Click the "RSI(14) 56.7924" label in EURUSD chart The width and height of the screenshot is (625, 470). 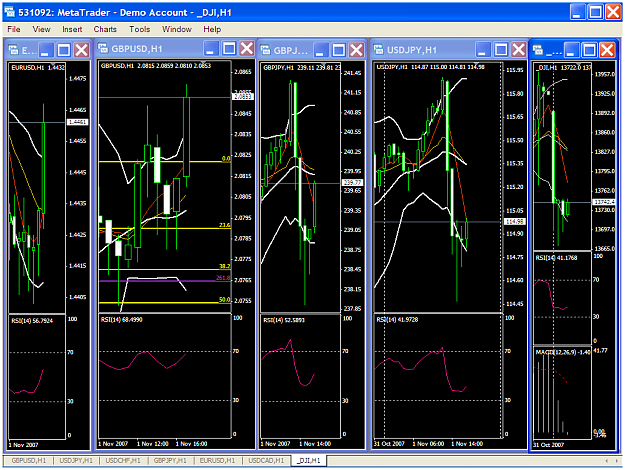32,321
